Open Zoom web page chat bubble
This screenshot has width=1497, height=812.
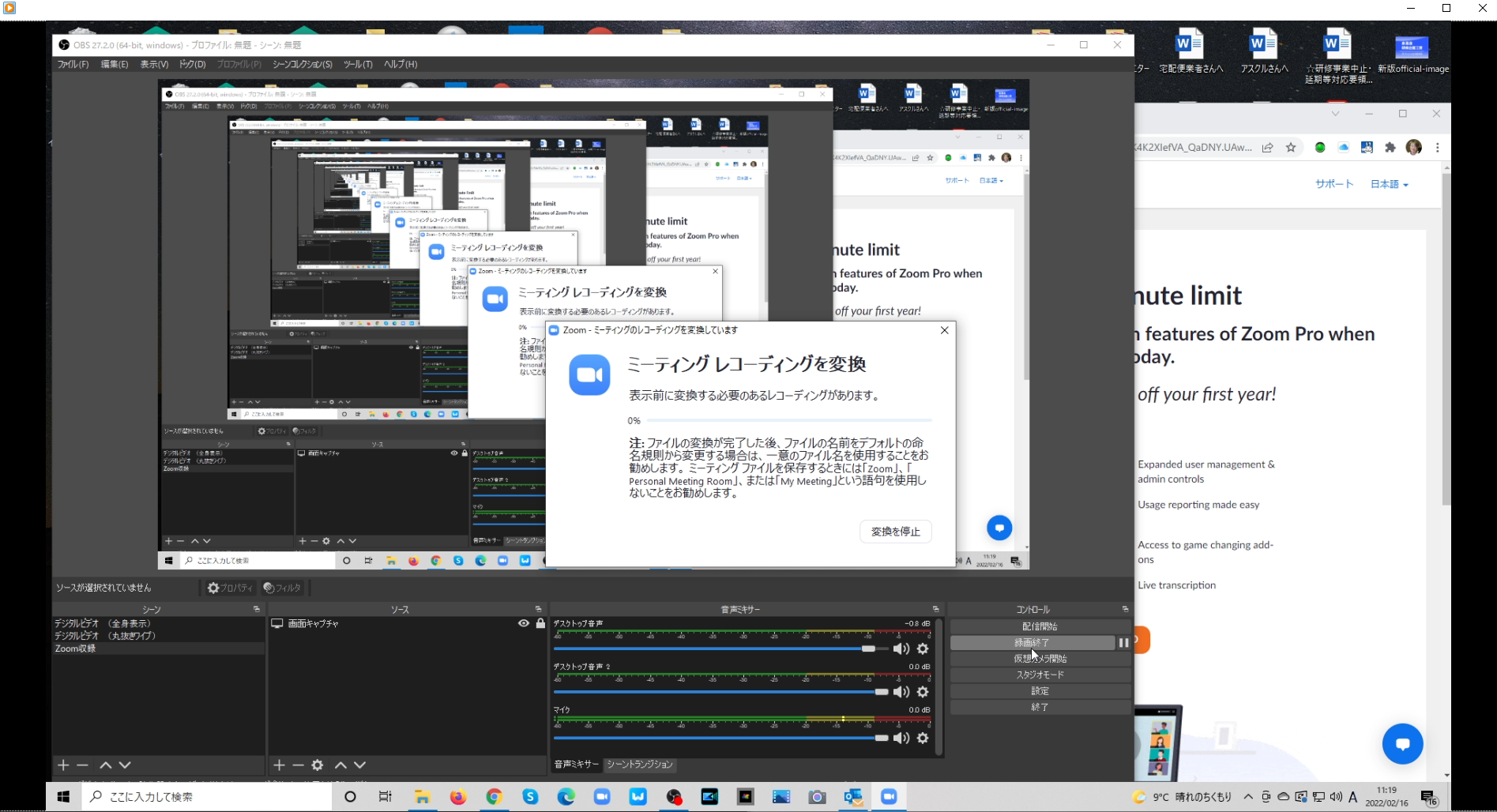(x=1403, y=744)
